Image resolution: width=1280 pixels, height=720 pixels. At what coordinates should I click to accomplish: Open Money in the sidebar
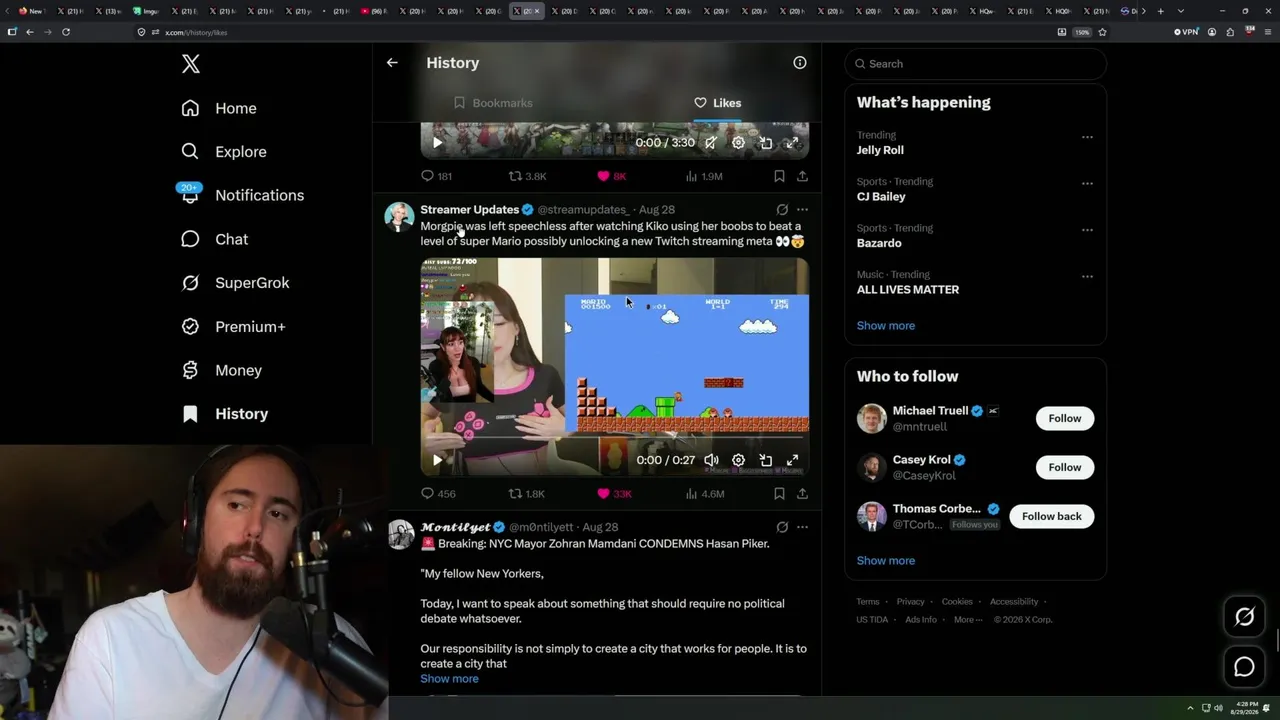221,370
